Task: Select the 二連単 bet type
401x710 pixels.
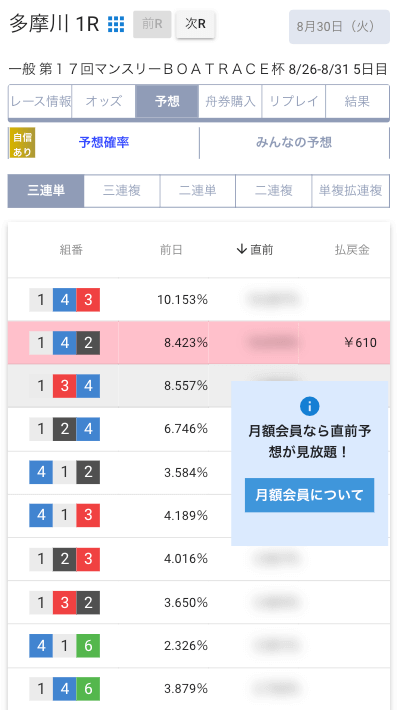Action: (198, 191)
